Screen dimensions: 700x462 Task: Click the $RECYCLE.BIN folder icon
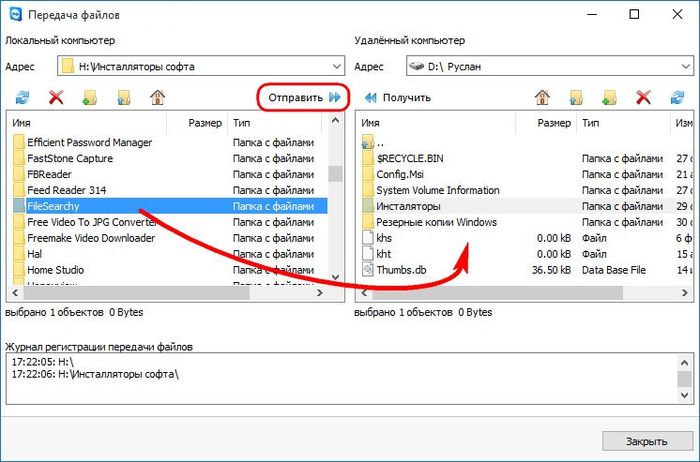click(x=368, y=158)
